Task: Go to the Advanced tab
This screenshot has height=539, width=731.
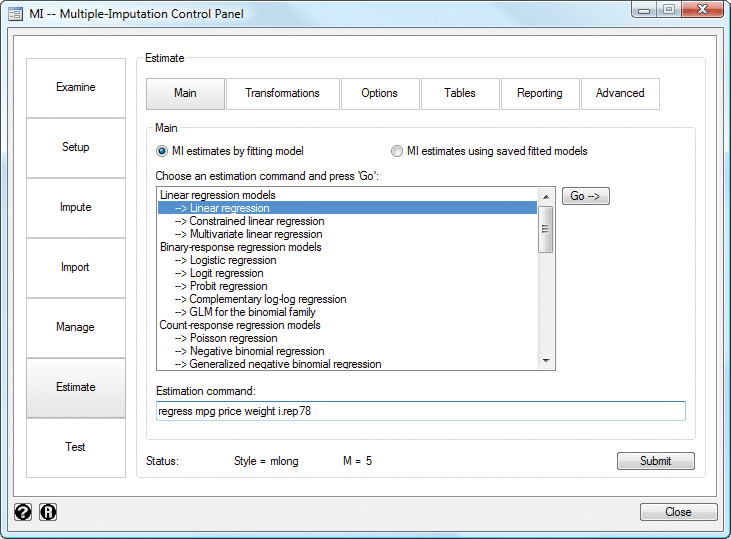Action: click(x=620, y=94)
